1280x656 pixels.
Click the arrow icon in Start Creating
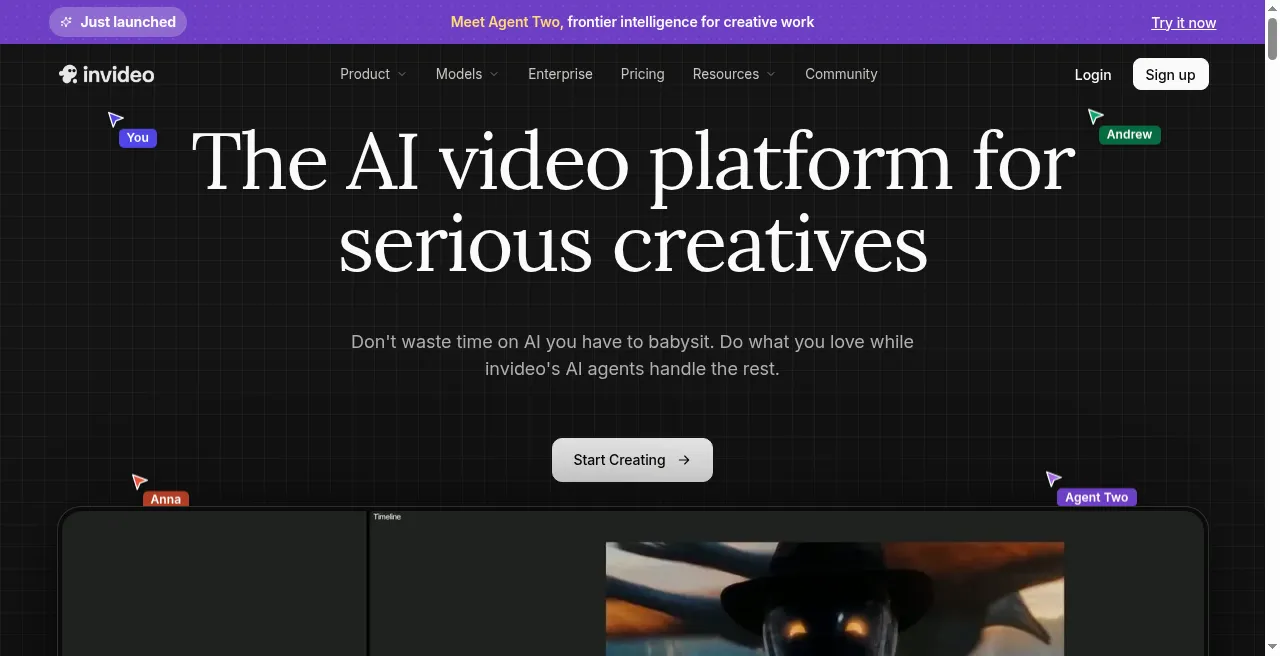tap(684, 460)
